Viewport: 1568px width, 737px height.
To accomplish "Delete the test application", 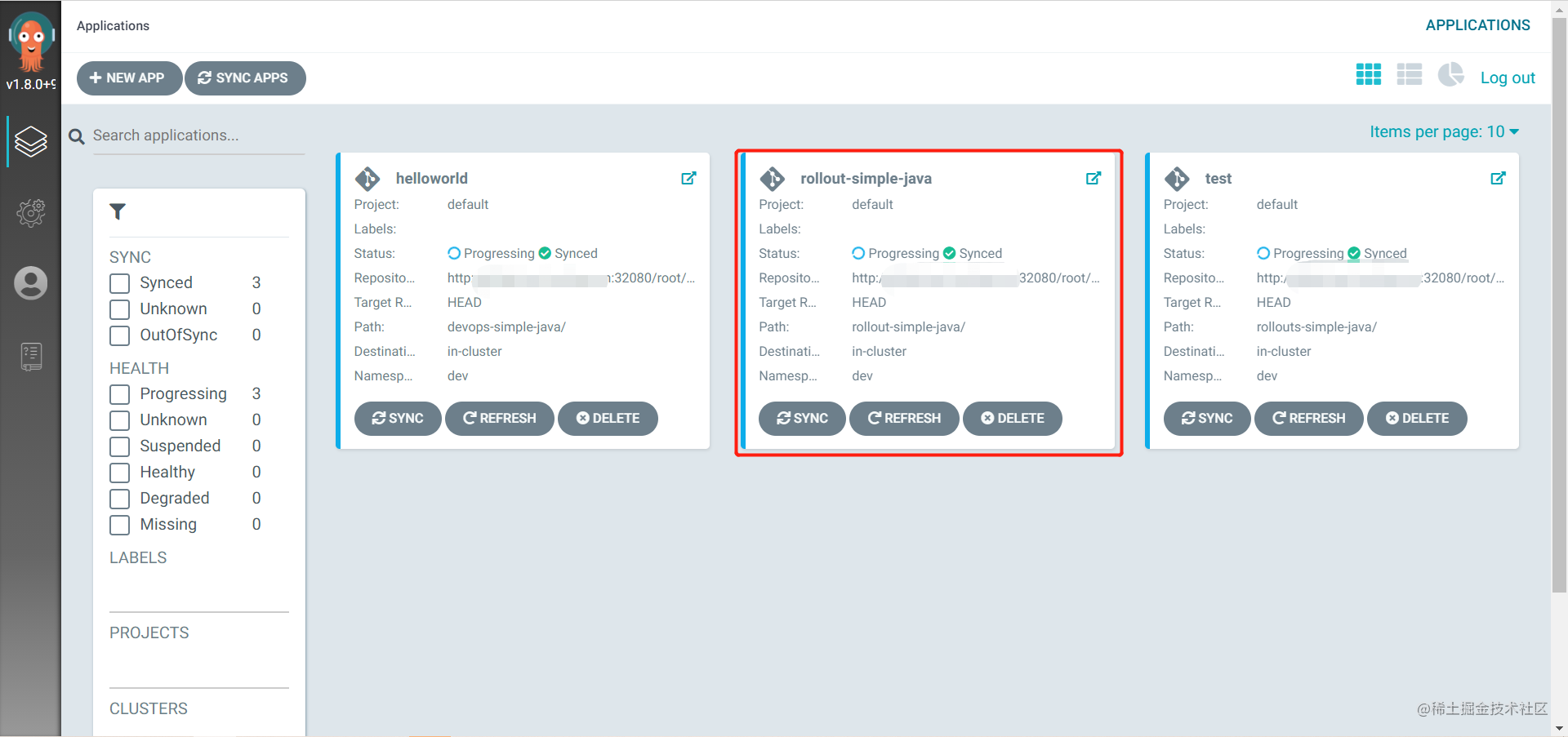I will [x=1417, y=419].
